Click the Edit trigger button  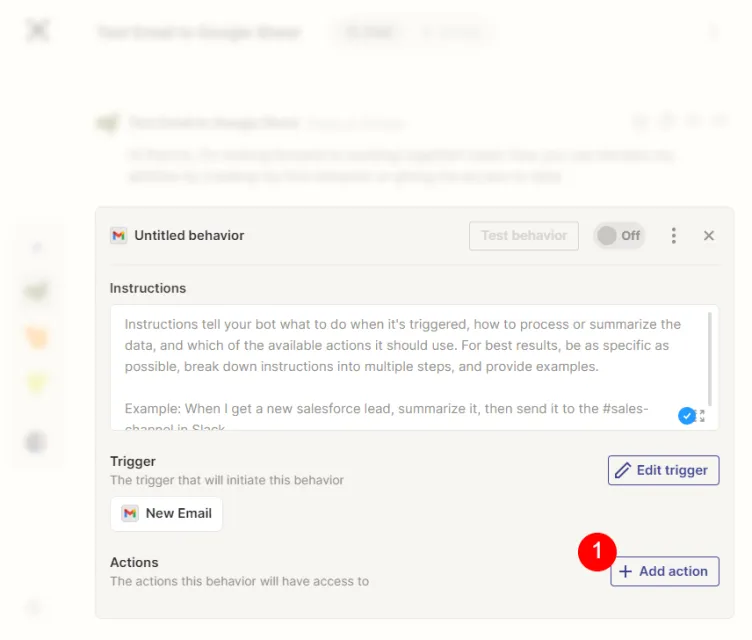click(663, 470)
